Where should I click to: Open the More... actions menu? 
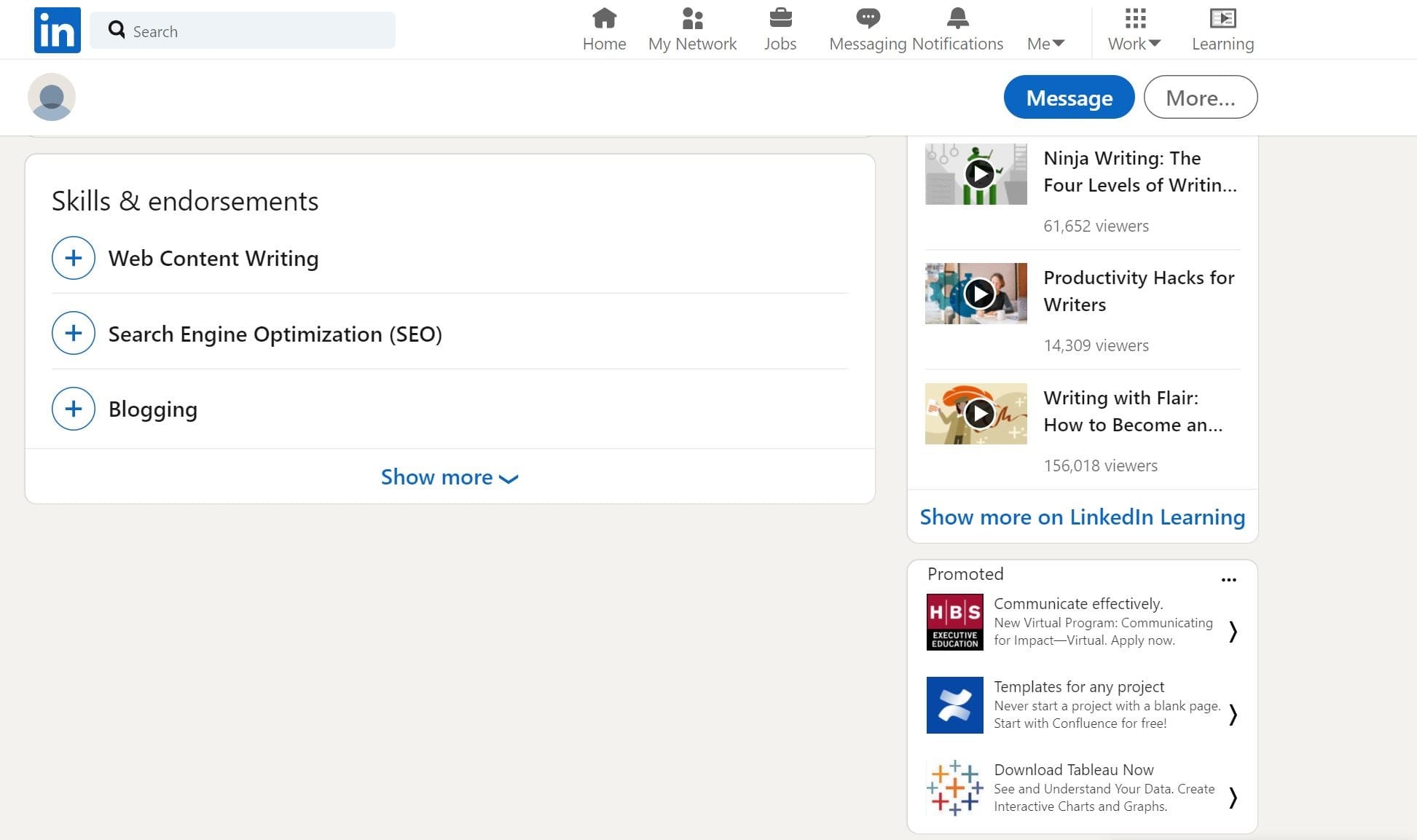click(x=1200, y=97)
